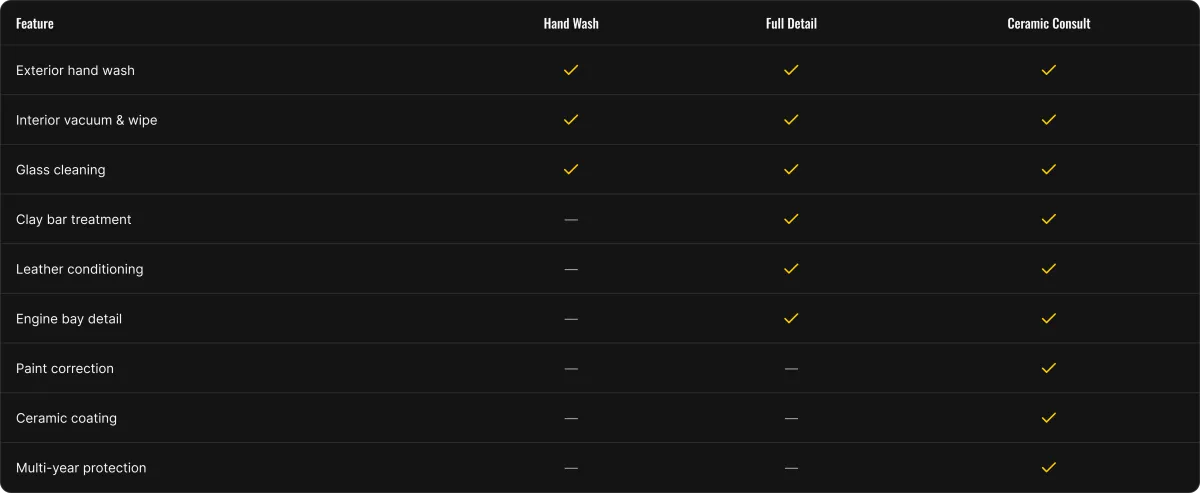Click Hand Wash glass cleaning checkmark
Image resolution: width=1200 pixels, height=493 pixels.
click(571, 169)
